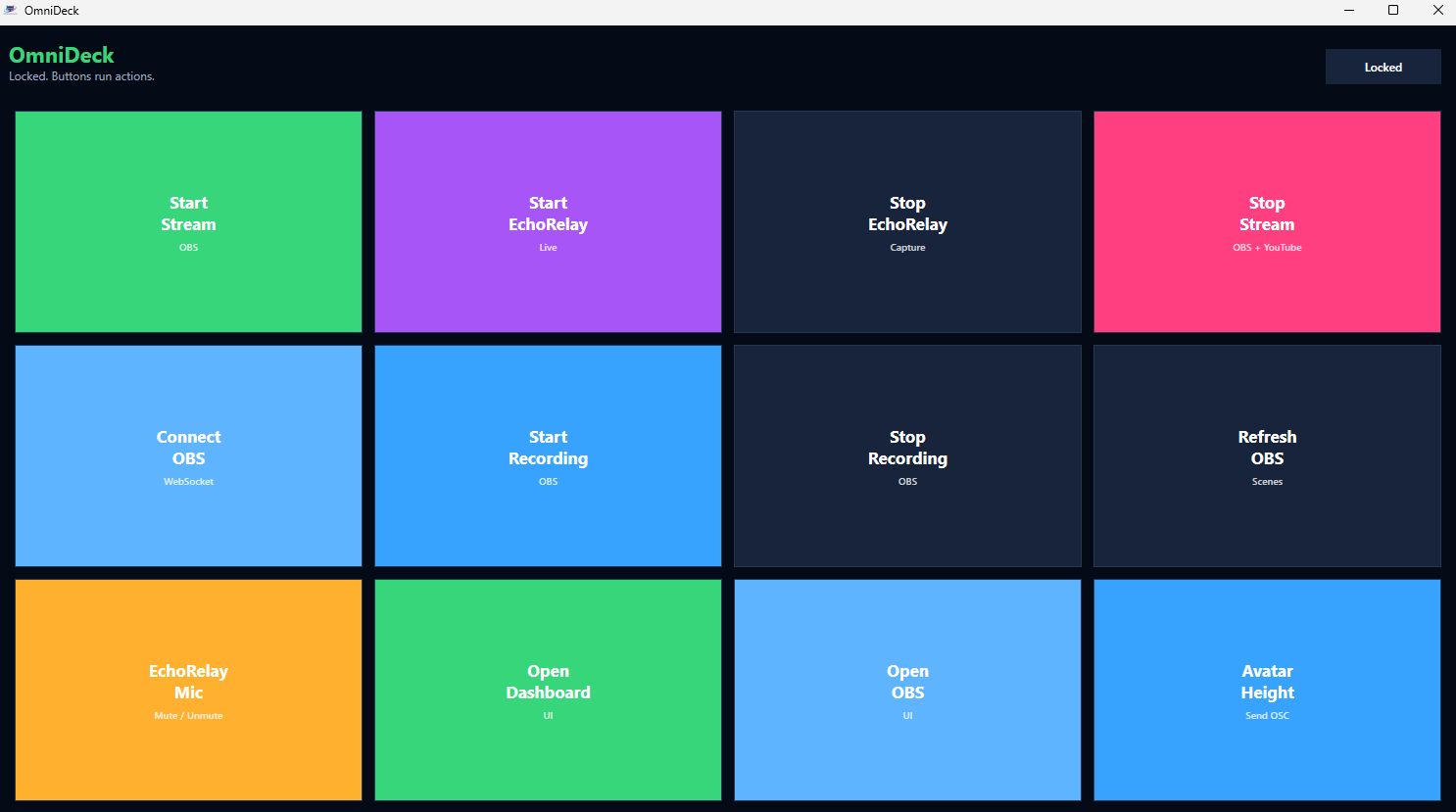Click the green OmniDeck heading
This screenshot has width=1456, height=812.
[62, 55]
